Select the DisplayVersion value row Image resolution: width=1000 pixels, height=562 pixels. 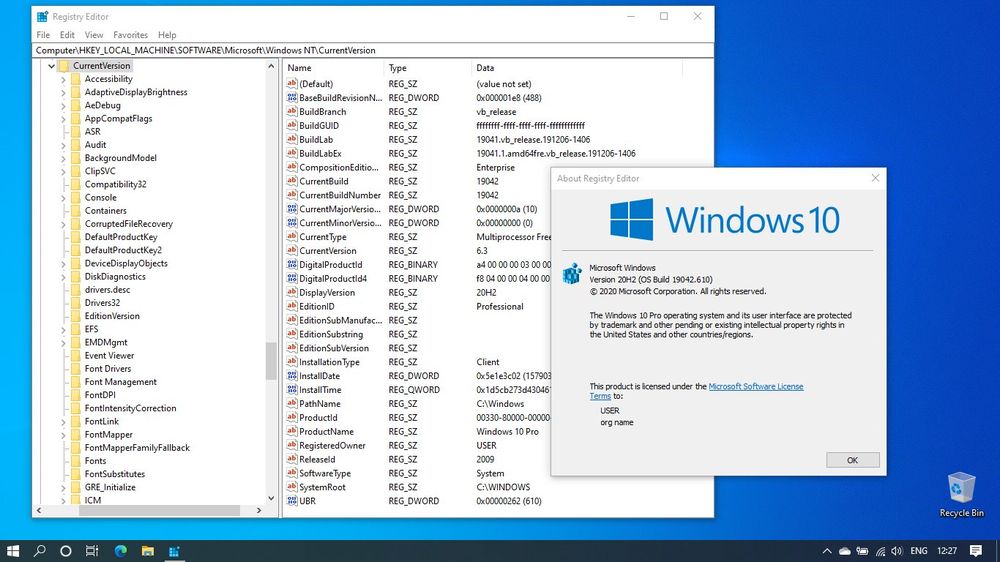(x=497, y=292)
